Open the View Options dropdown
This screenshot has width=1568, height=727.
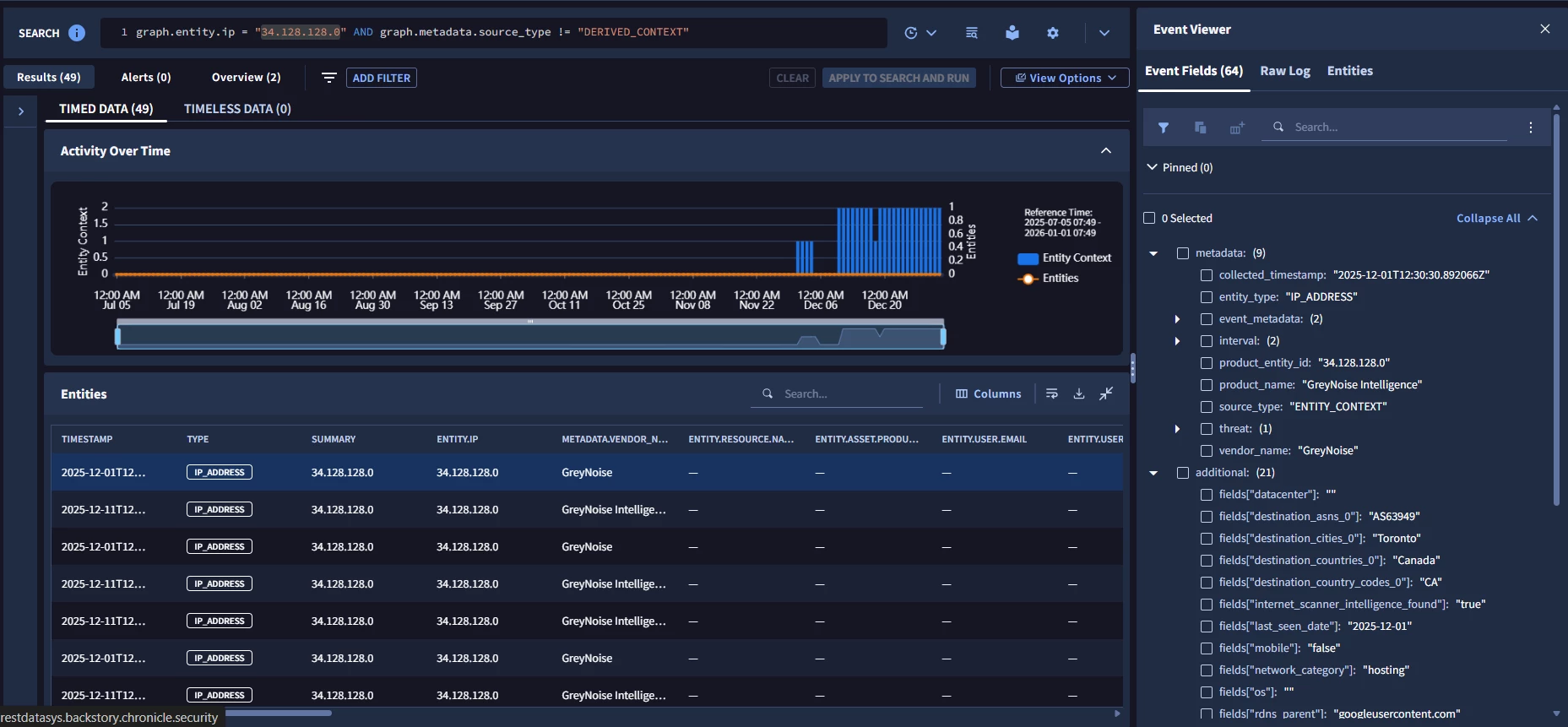tap(1065, 78)
